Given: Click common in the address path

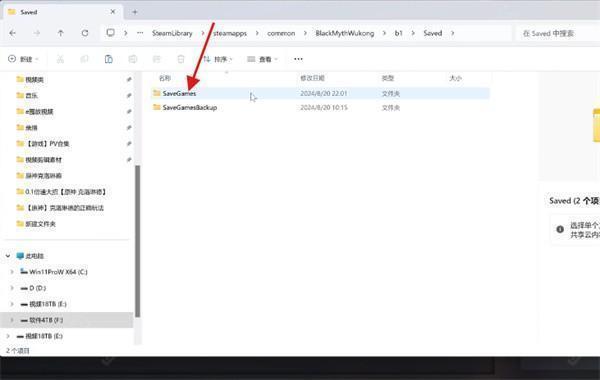Looking at the screenshot, I should click(x=281, y=33).
